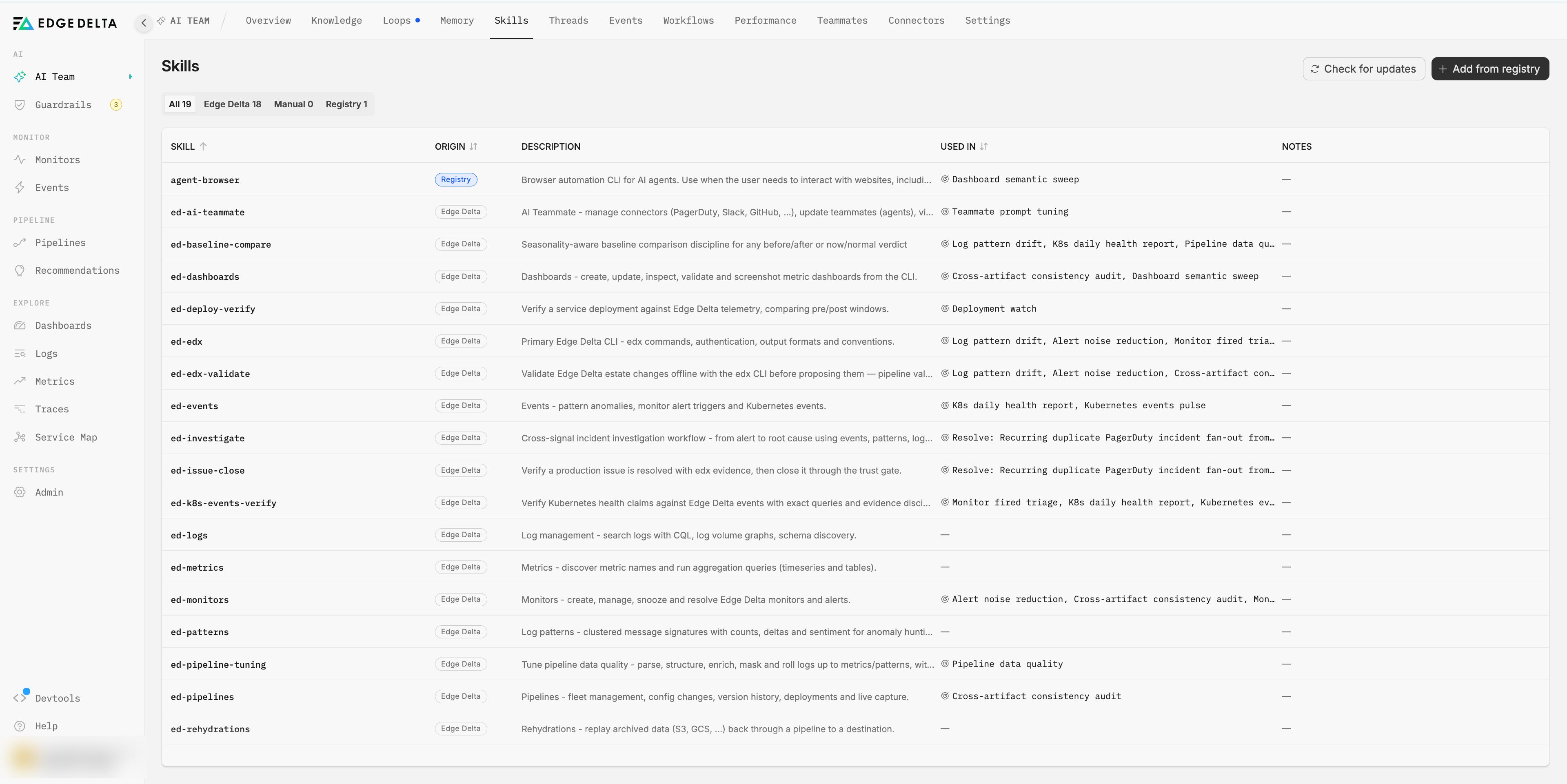Click the Admin gear icon
Viewport: 1567px width, 784px height.
pyautogui.click(x=20, y=492)
